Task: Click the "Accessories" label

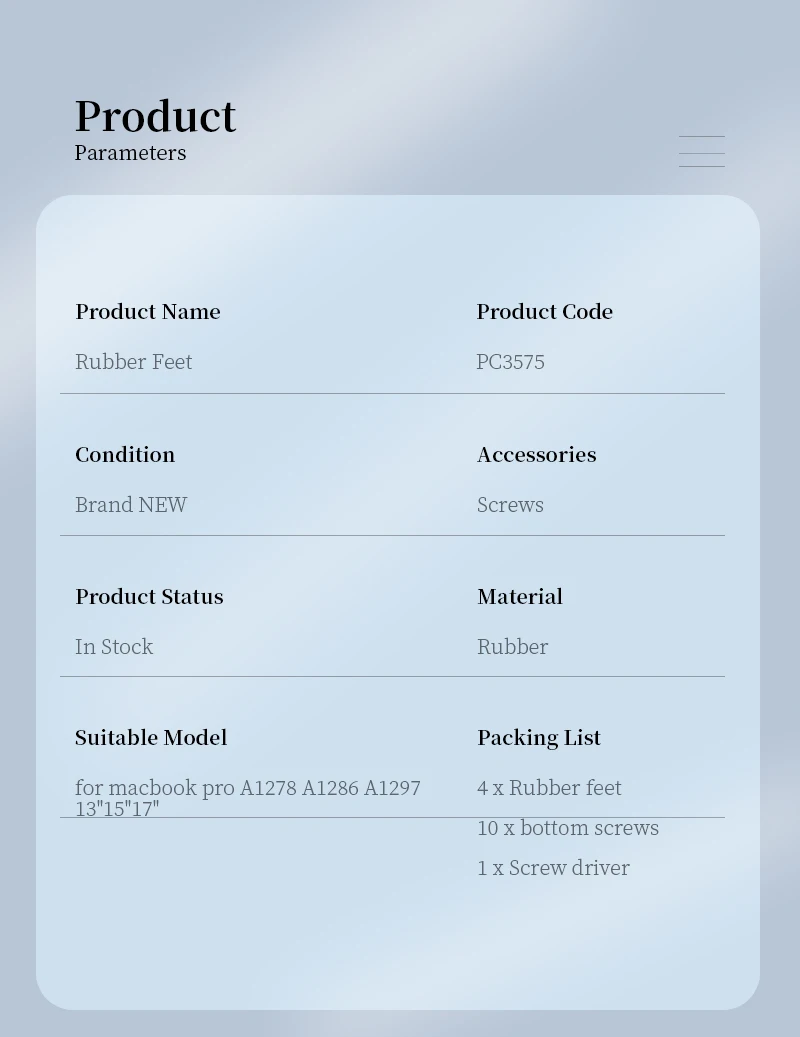Action: coord(536,455)
